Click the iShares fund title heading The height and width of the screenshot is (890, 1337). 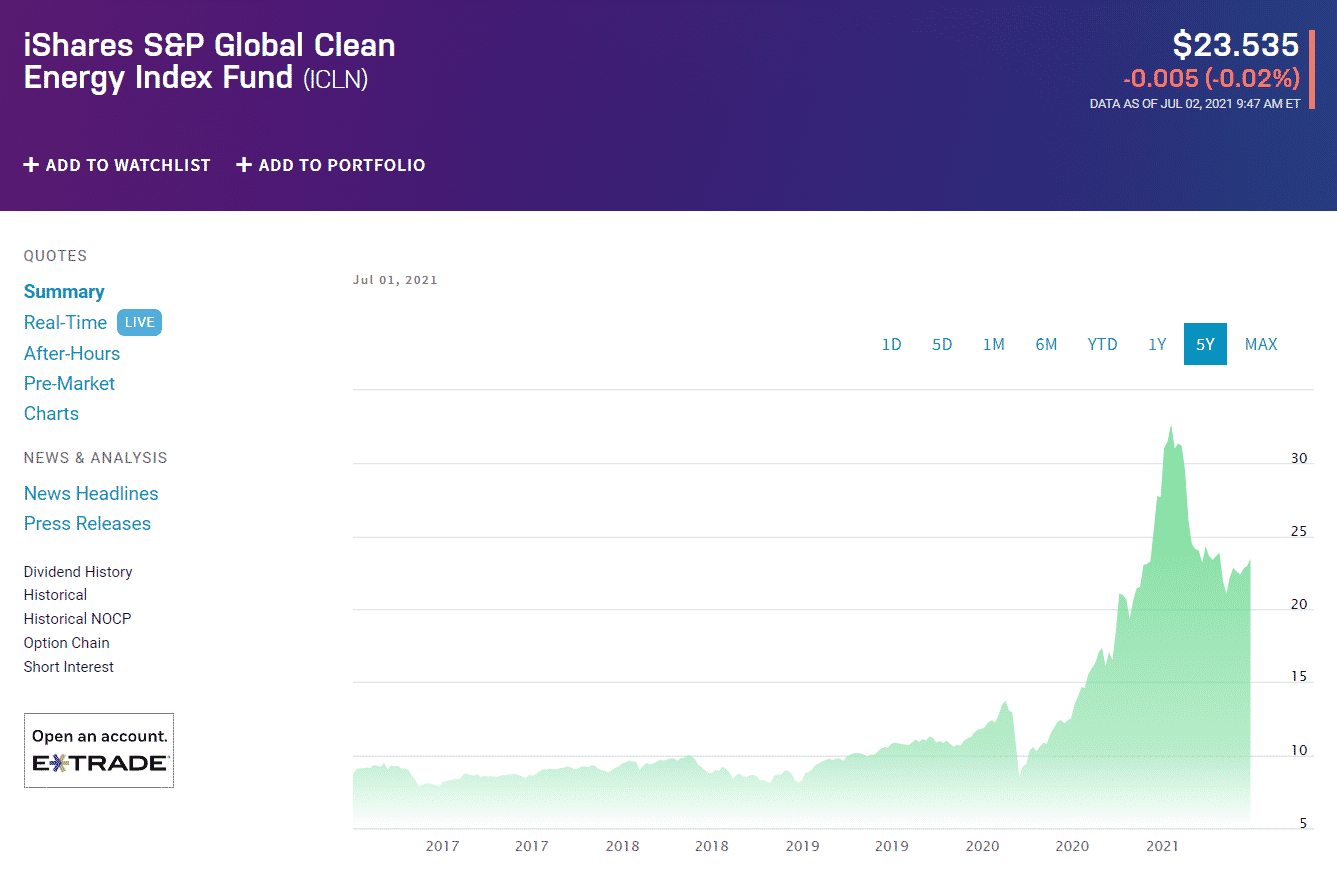pos(210,61)
